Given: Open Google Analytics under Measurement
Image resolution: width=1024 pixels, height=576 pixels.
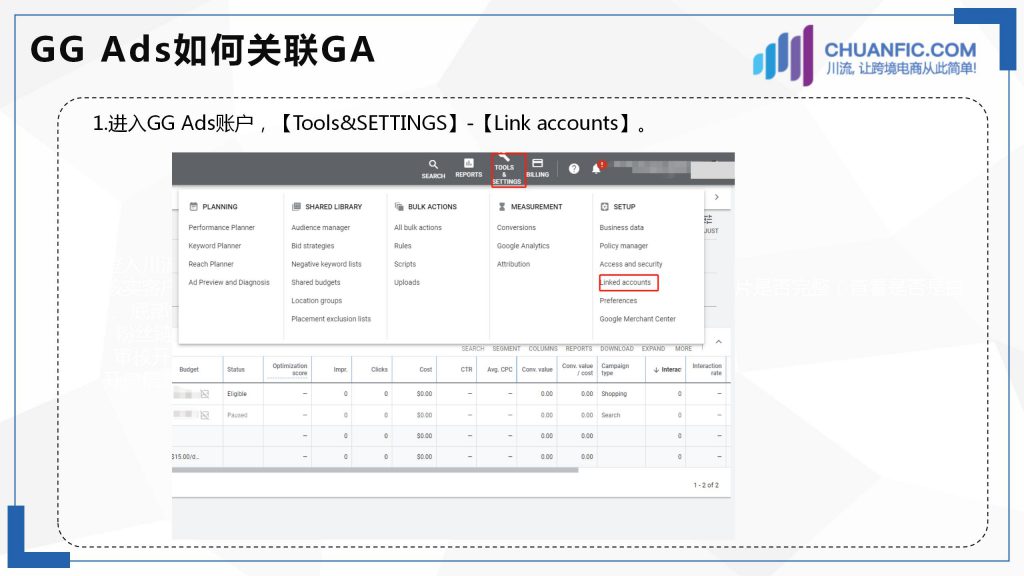Looking at the screenshot, I should click(x=523, y=246).
